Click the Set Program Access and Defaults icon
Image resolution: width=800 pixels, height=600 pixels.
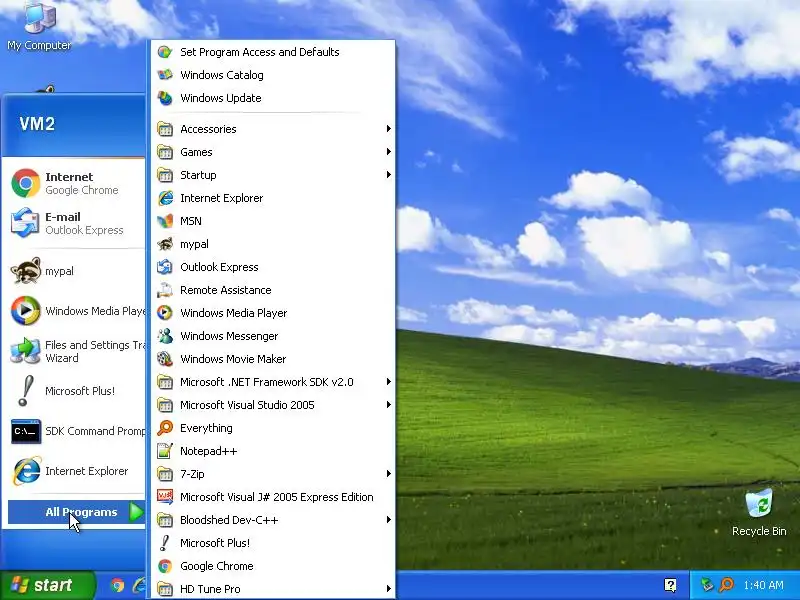pos(165,52)
